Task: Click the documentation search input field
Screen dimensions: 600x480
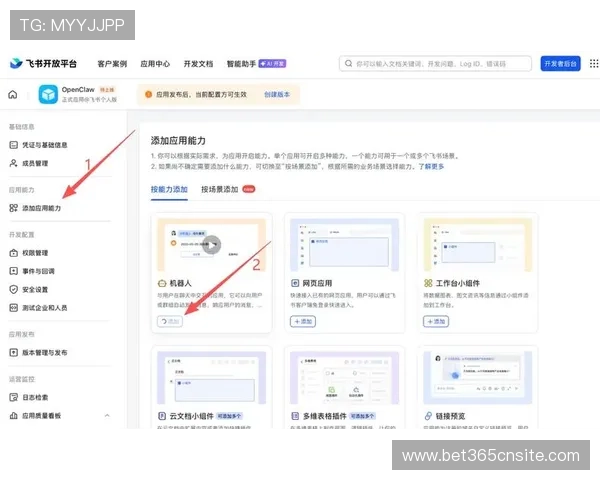Action: tap(435, 64)
